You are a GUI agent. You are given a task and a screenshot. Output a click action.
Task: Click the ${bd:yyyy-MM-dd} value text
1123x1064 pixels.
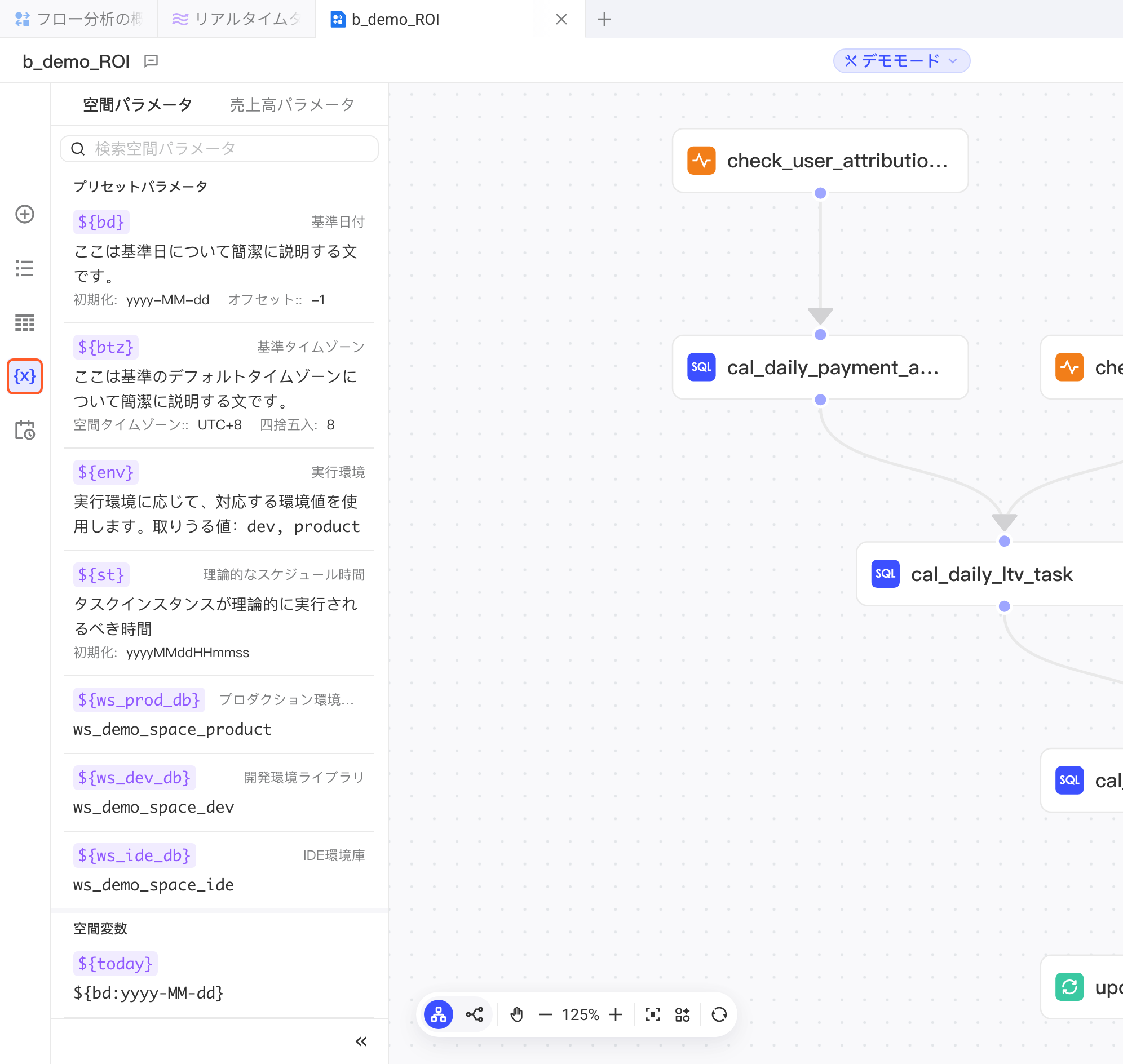[149, 992]
